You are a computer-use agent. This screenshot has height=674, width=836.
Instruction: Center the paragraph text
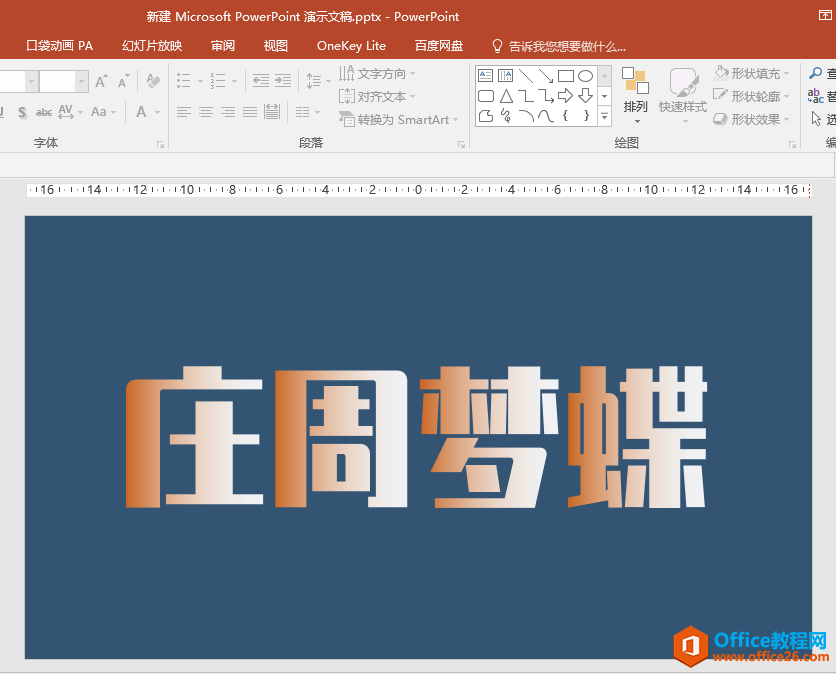click(x=206, y=112)
